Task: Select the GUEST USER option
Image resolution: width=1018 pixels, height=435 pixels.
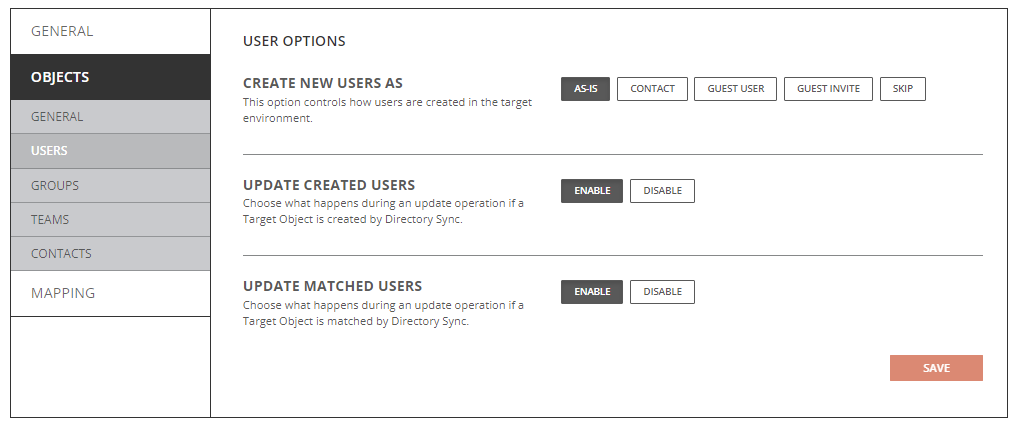Action: point(735,89)
